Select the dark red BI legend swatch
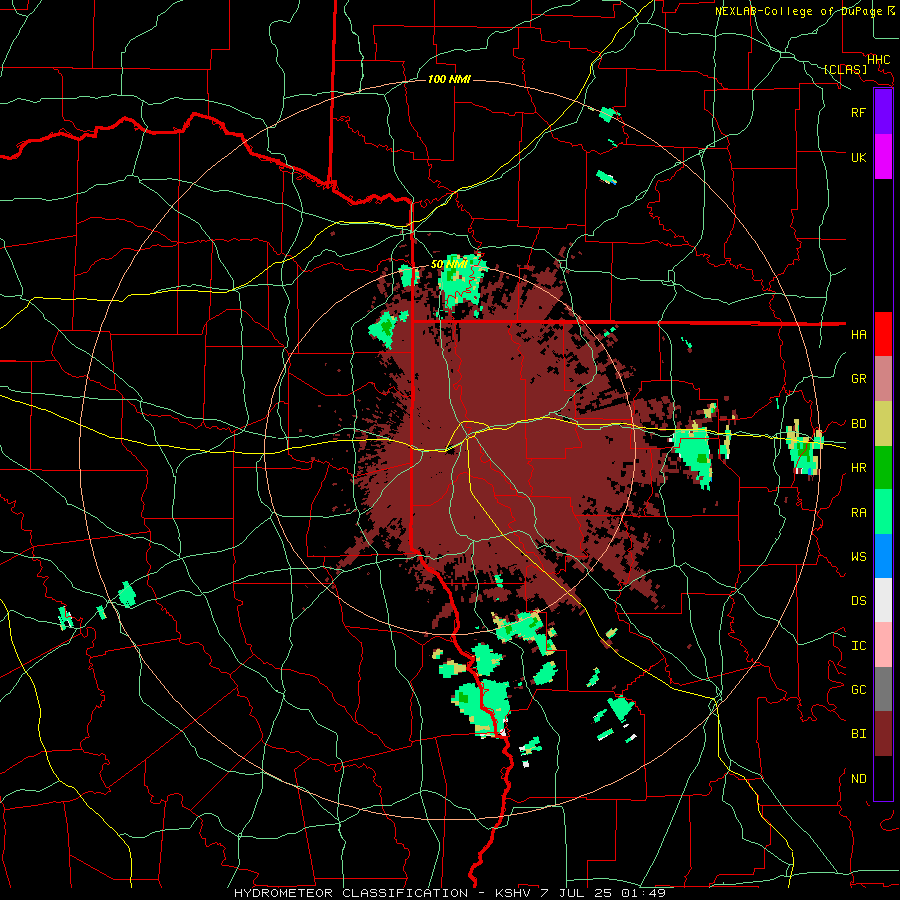The image size is (900, 900). coord(883,734)
